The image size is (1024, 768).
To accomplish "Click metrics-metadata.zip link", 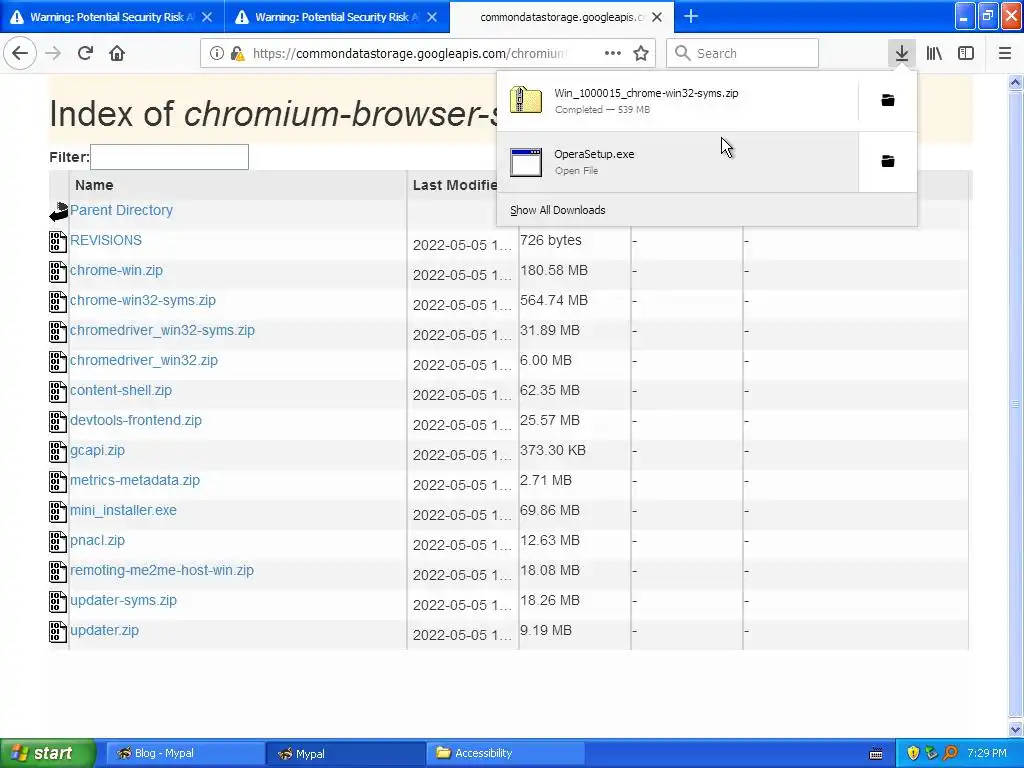I will pos(135,481).
